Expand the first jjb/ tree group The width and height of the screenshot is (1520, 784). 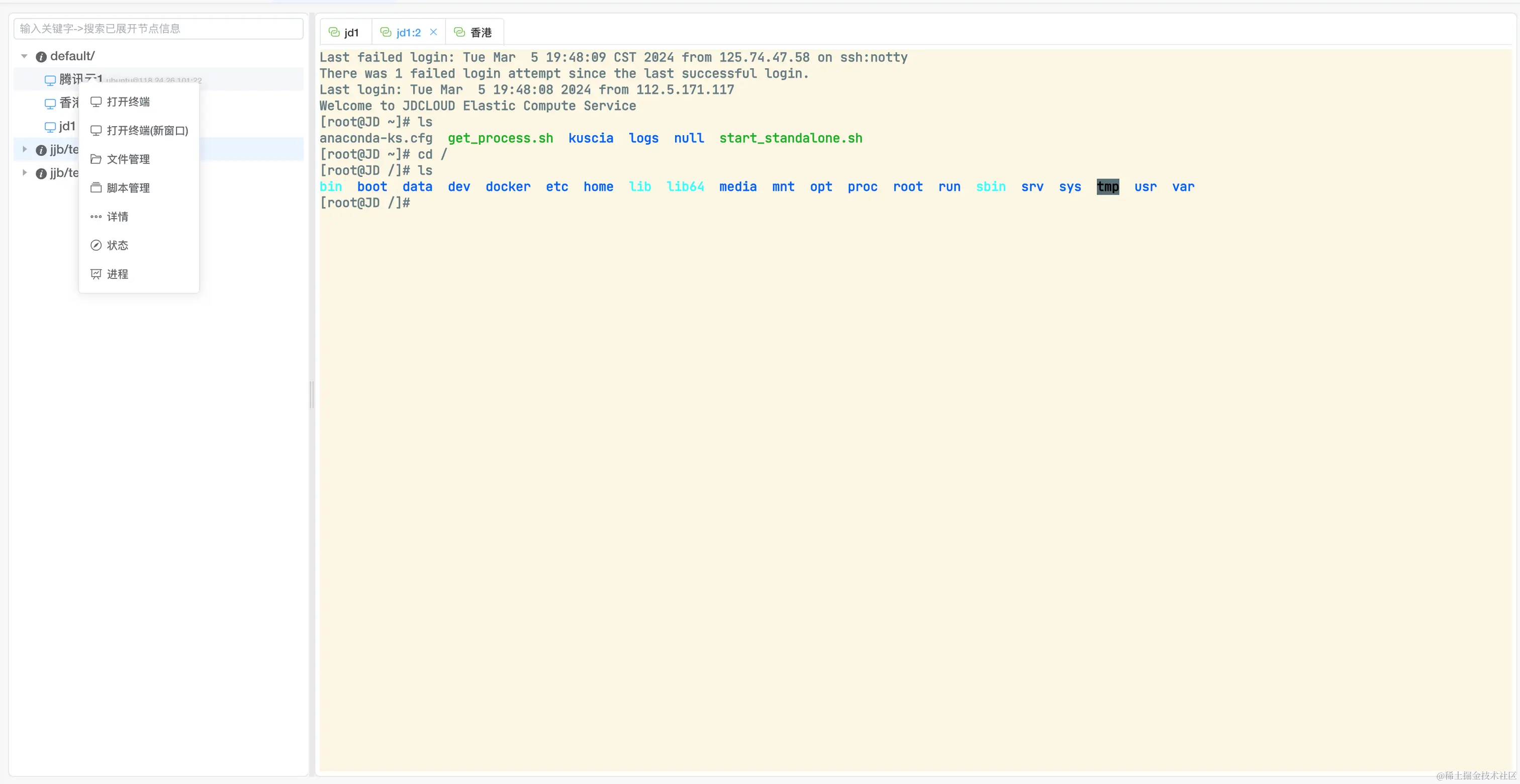click(24, 149)
